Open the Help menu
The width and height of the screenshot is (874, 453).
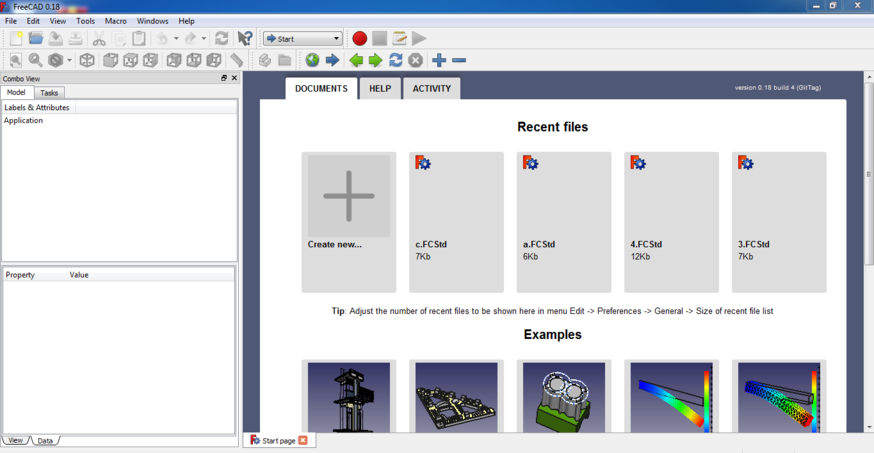point(186,21)
